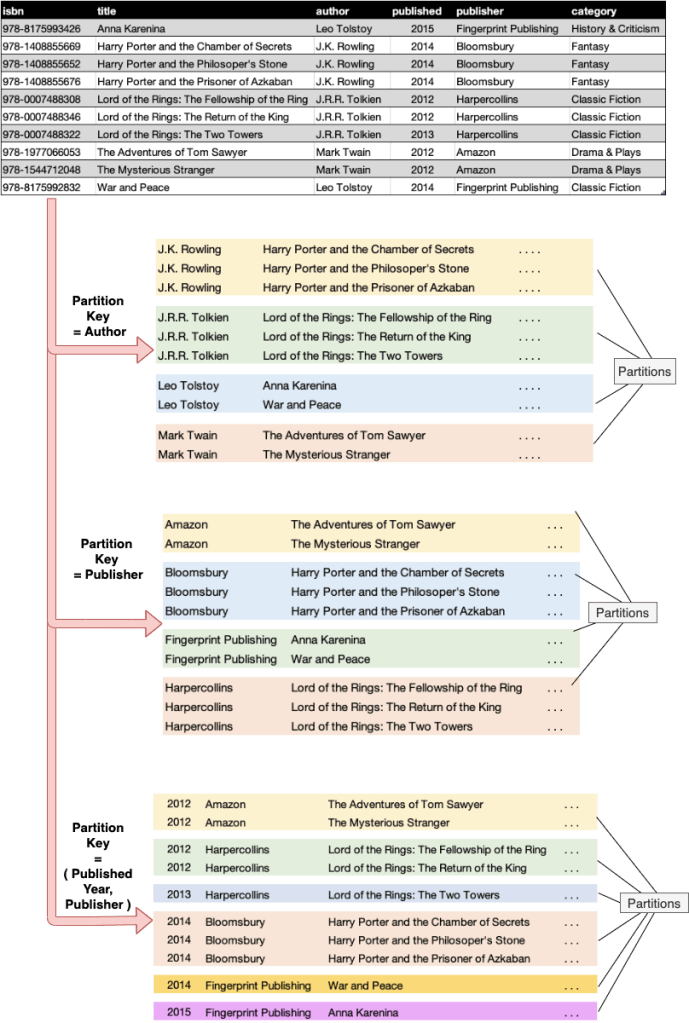
Task: Click the Partition Key (Published Year, Publisher) label
Action: (x=97, y=866)
